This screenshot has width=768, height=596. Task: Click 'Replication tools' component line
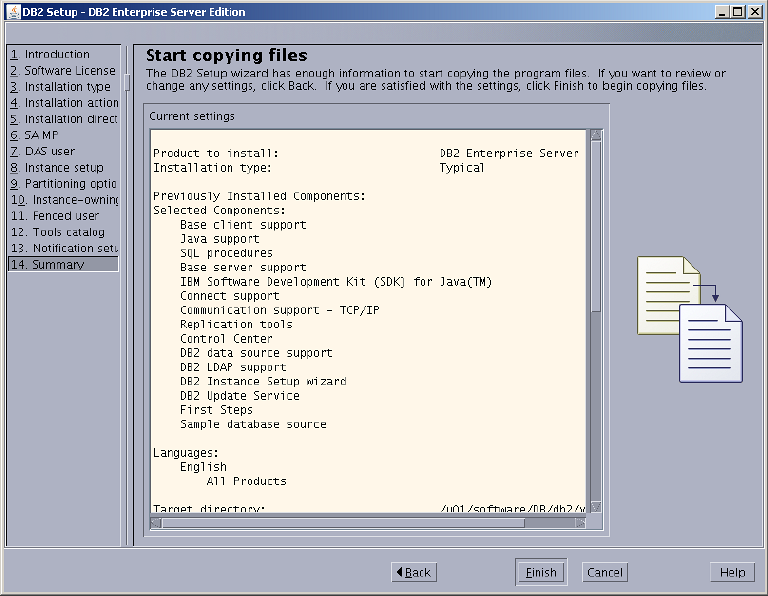coord(236,324)
